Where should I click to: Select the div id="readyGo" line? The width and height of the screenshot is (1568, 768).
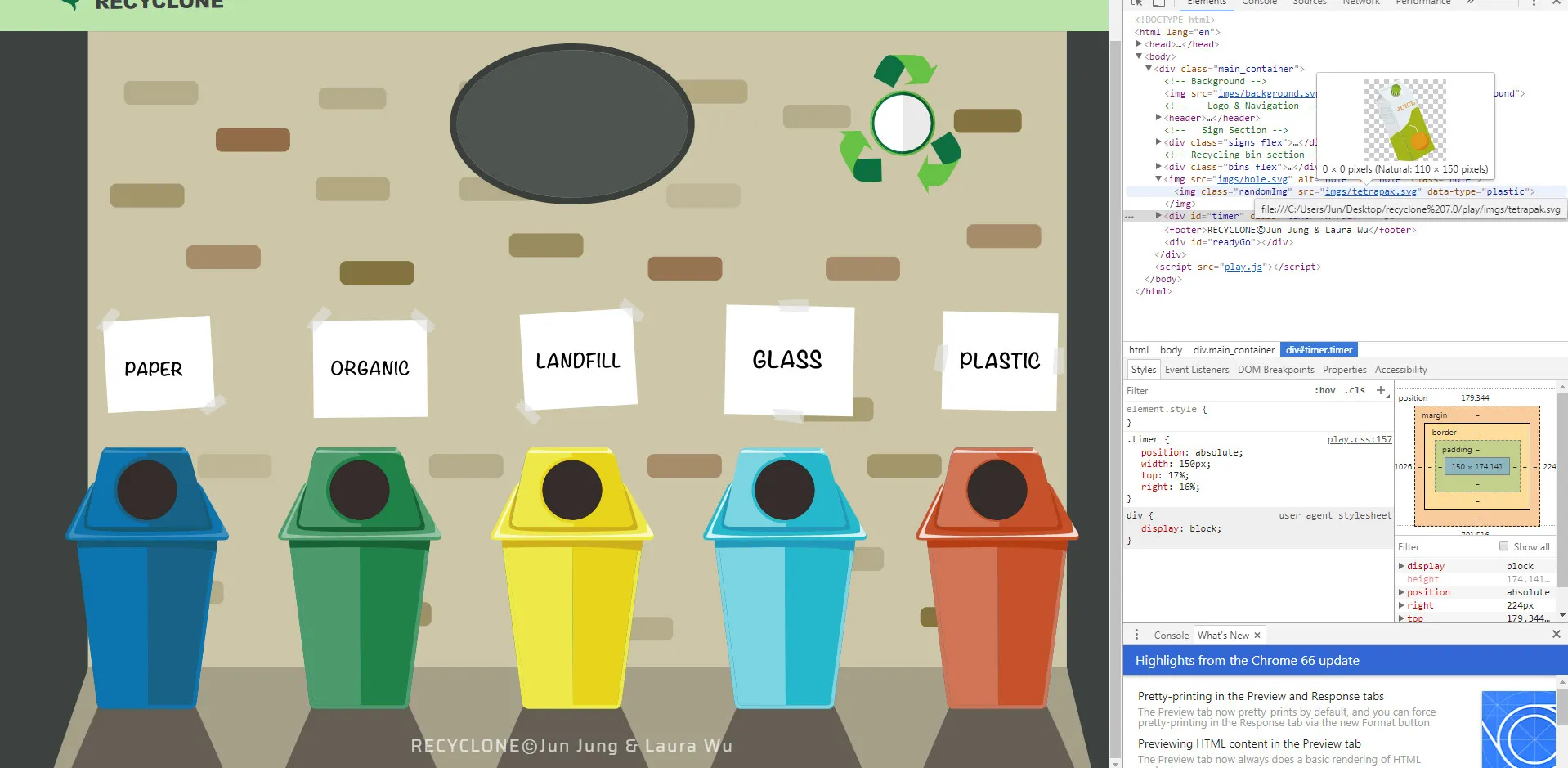pos(1229,242)
